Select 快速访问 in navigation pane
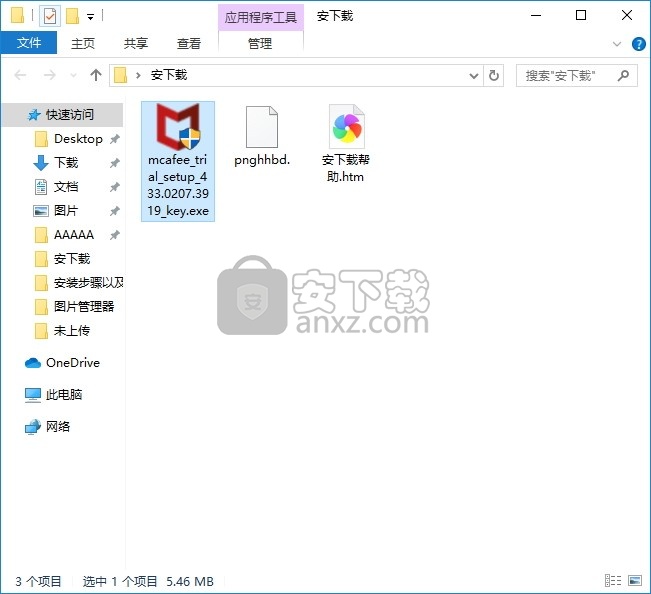This screenshot has height=594, width=651. pyautogui.click(x=62, y=115)
